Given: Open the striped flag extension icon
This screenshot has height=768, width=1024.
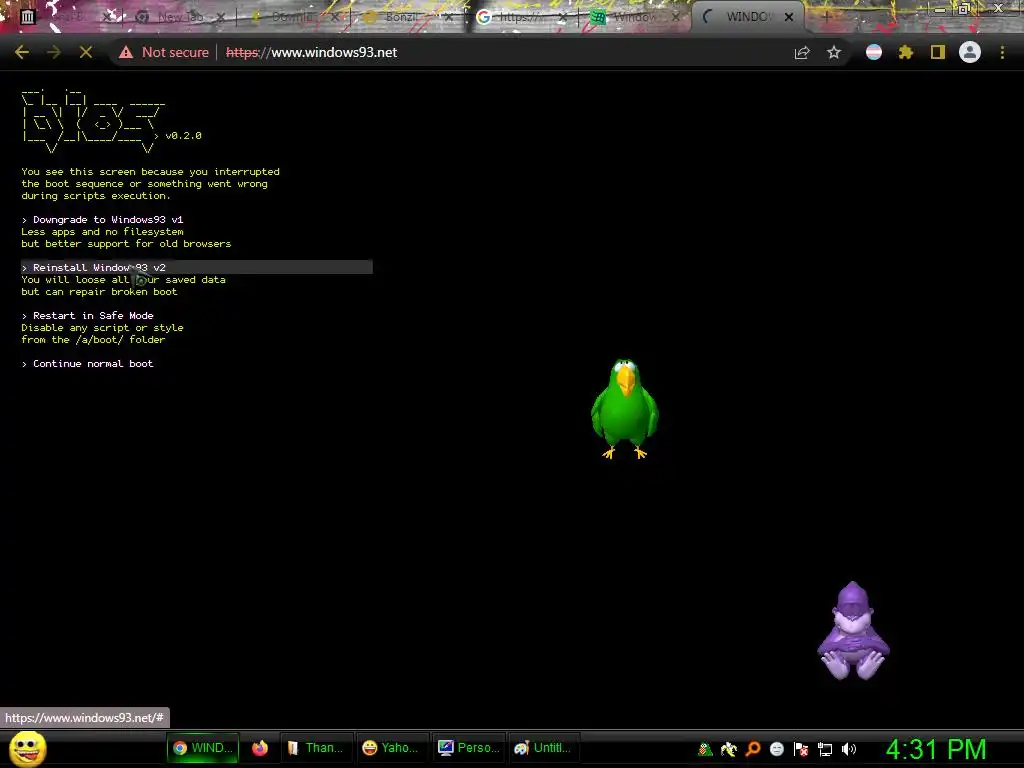Looking at the screenshot, I should pyautogui.click(x=874, y=52).
